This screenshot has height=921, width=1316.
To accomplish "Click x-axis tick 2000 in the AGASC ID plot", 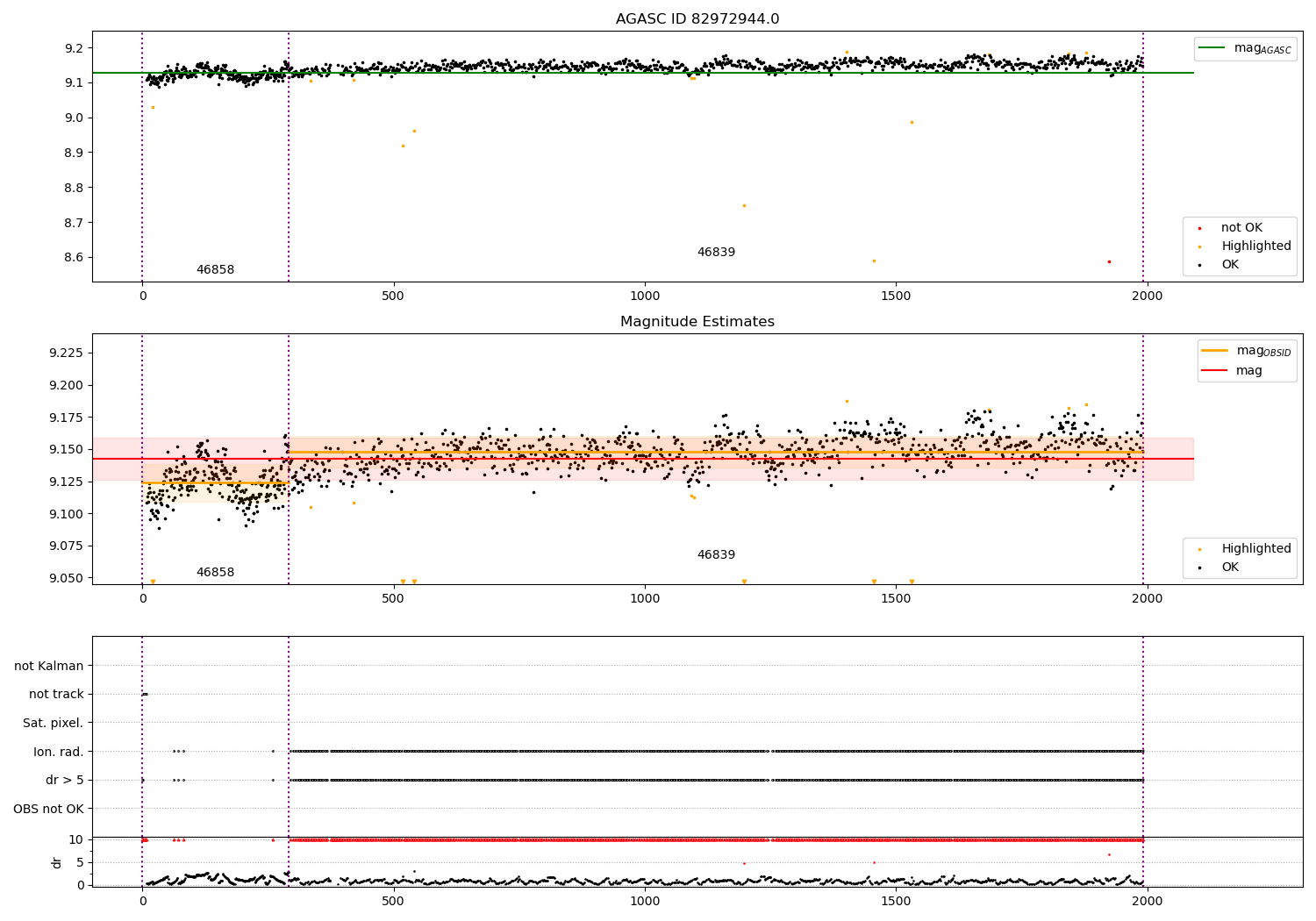I will point(1147,296).
